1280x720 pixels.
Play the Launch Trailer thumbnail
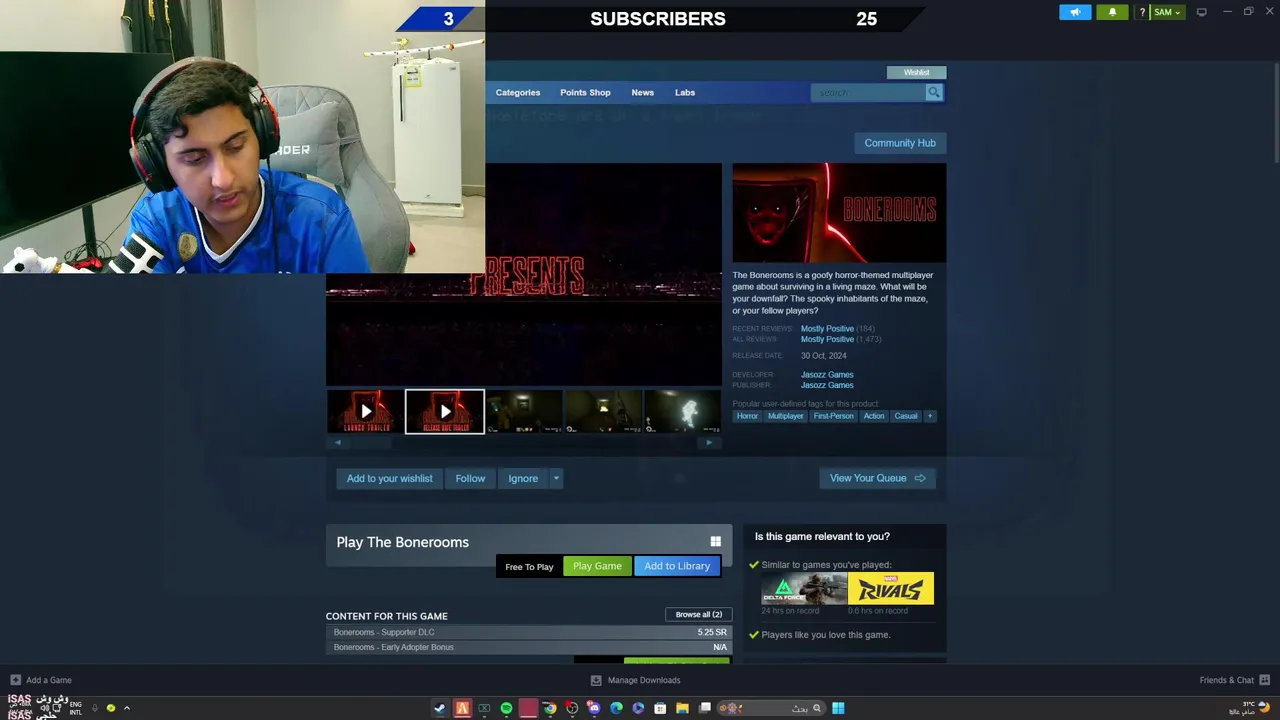point(365,411)
